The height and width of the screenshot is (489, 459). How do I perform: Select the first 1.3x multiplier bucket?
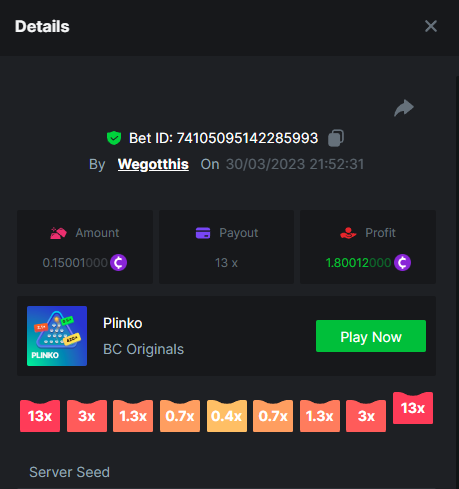pyautogui.click(x=133, y=416)
